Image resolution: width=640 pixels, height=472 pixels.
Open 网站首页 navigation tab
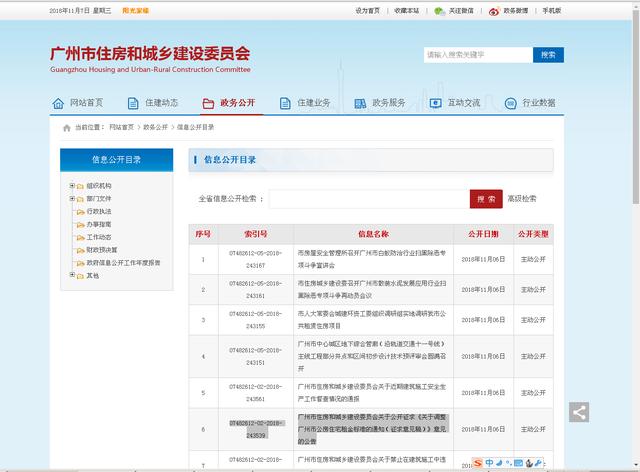(78, 103)
